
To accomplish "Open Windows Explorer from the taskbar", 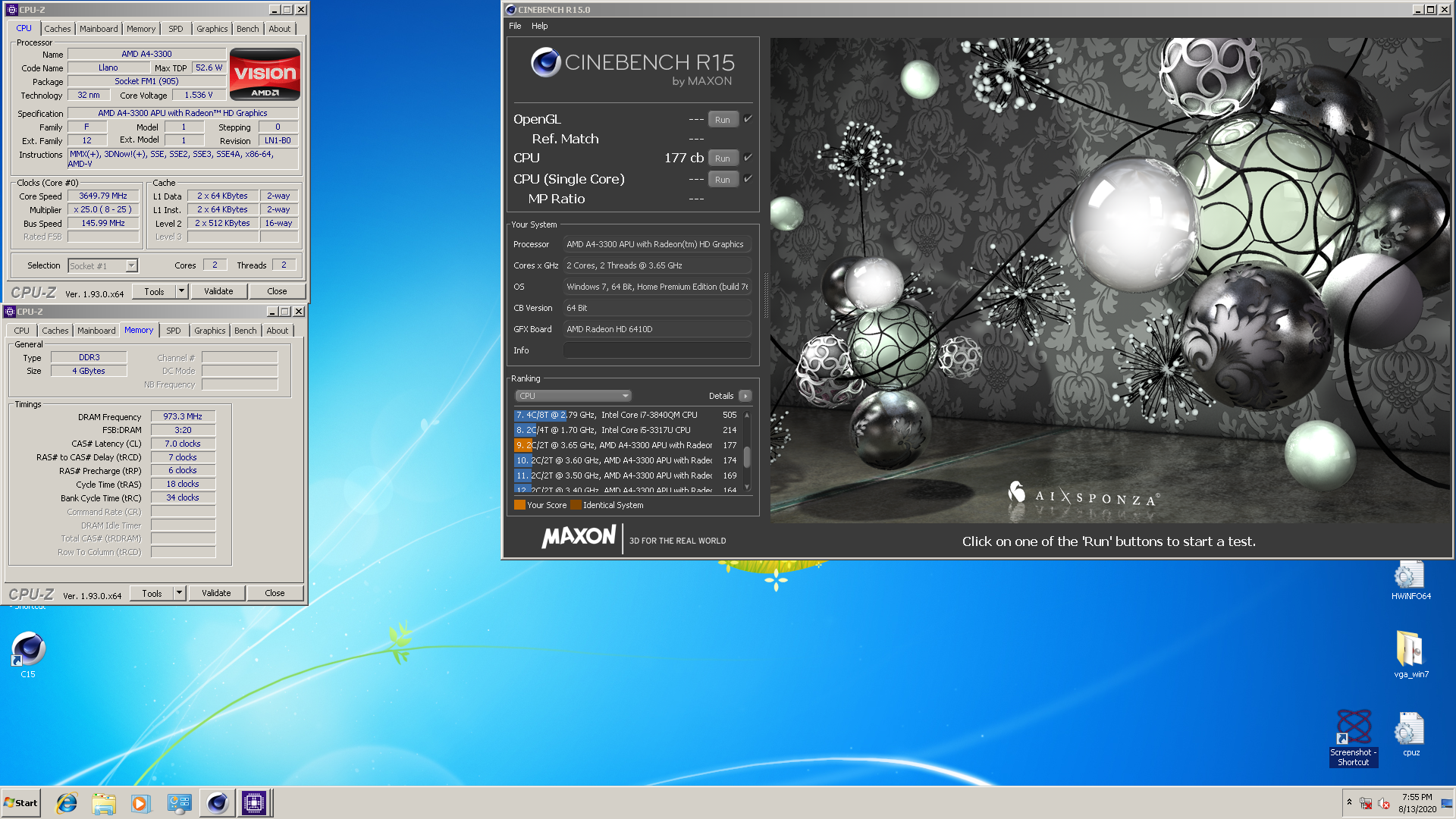I will [104, 803].
